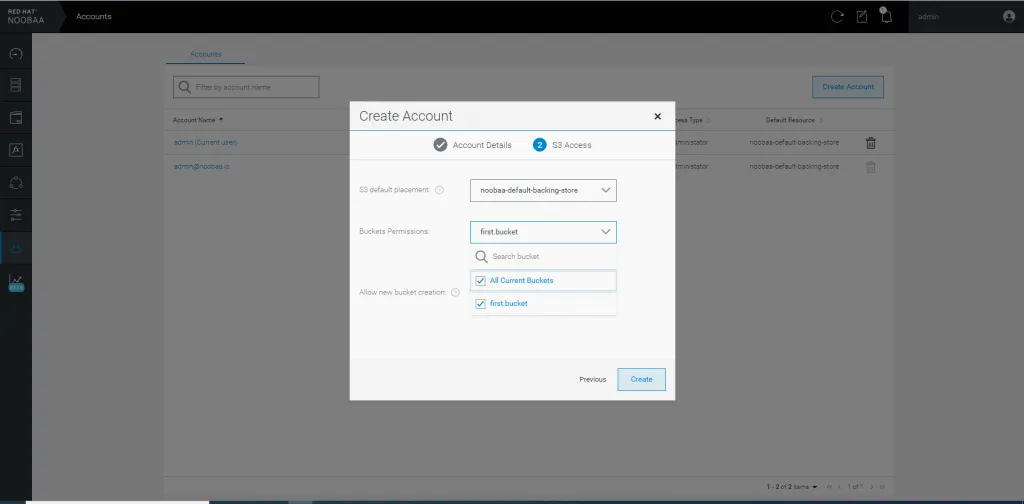This screenshot has height=504, width=1024.
Task: Click the Create button
Action: tap(641, 379)
